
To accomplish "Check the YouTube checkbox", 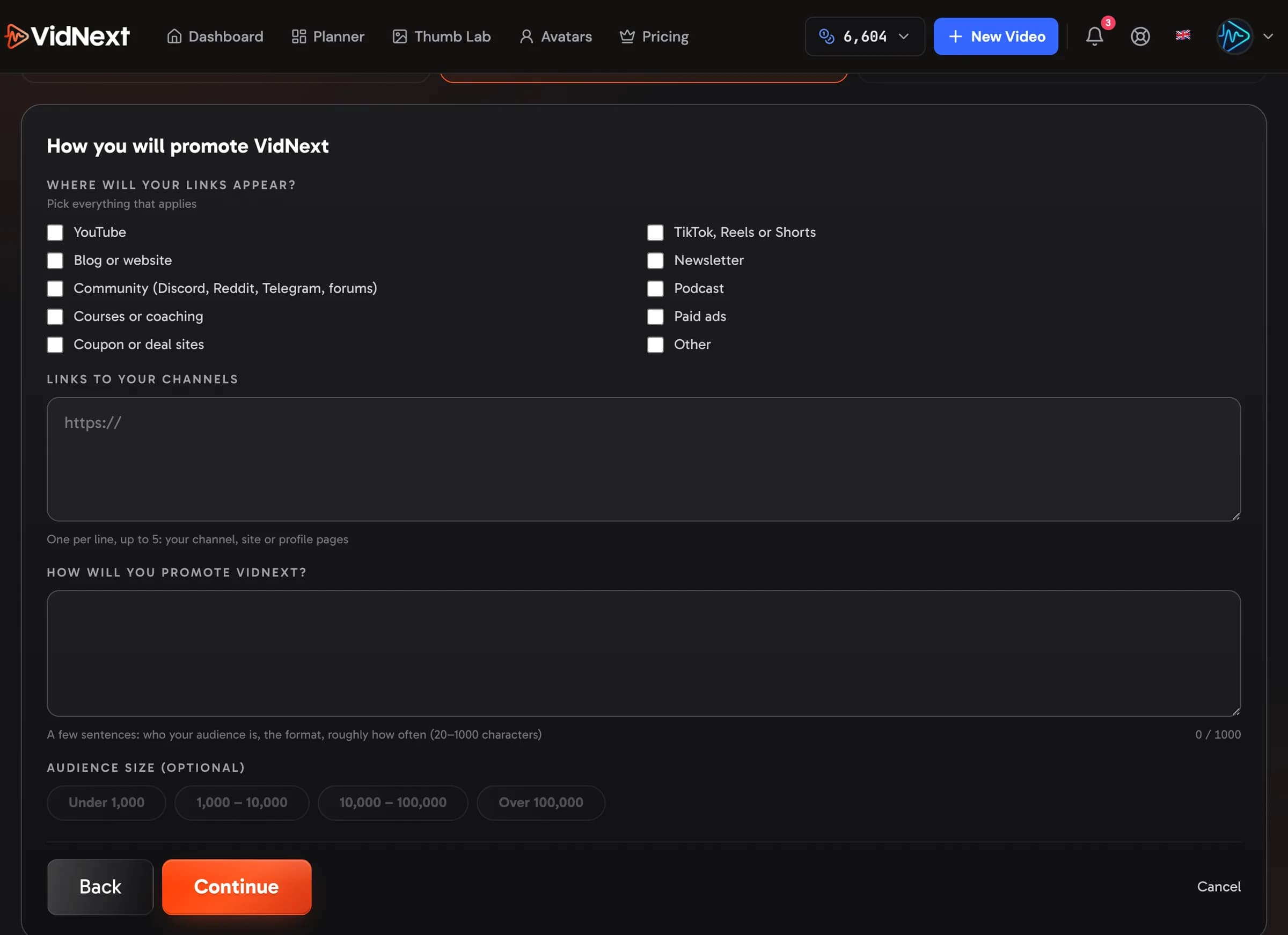I will point(55,232).
